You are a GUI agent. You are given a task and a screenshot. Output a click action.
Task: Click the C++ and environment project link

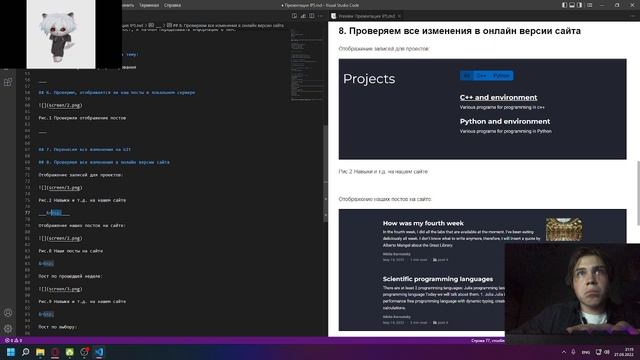pyautogui.click(x=498, y=97)
